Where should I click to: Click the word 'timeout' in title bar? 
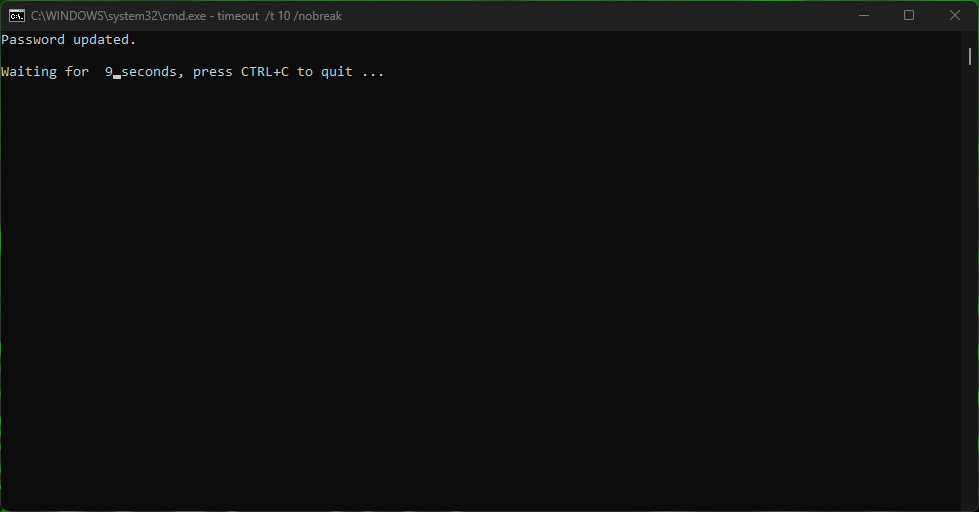238,16
